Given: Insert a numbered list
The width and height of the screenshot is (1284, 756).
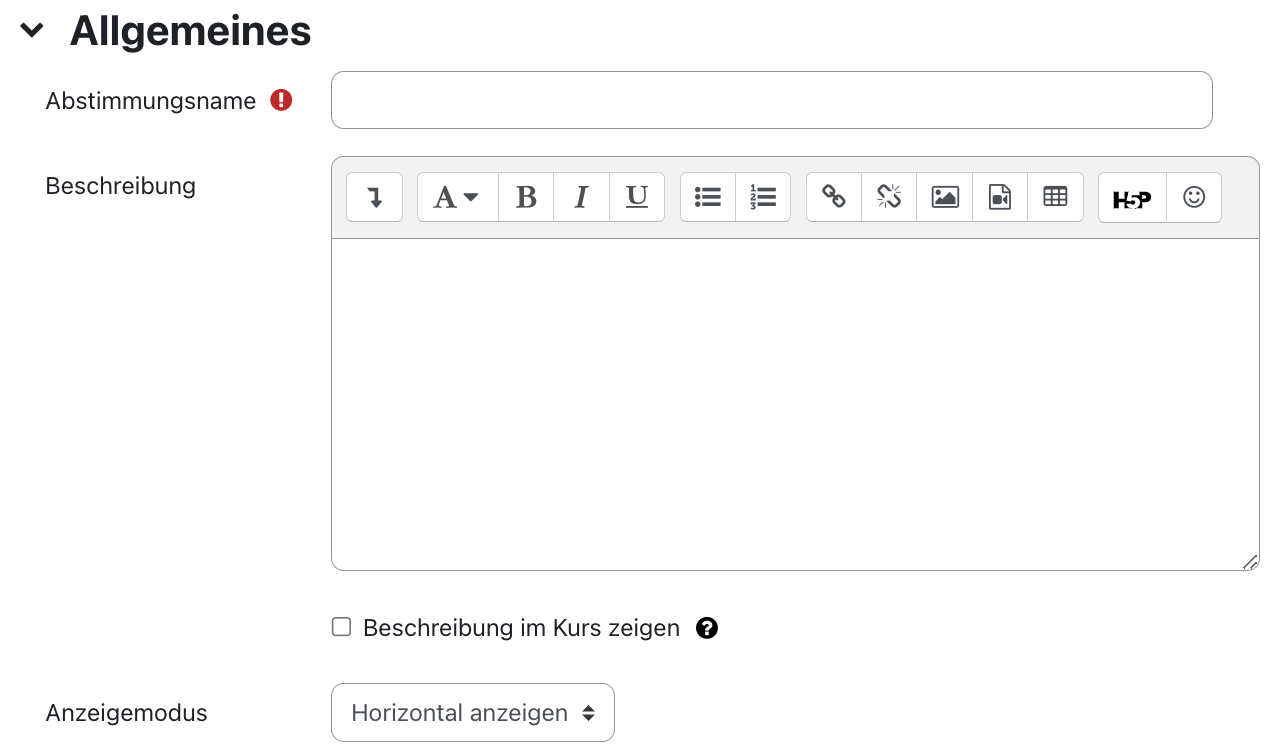Looking at the screenshot, I should [763, 197].
